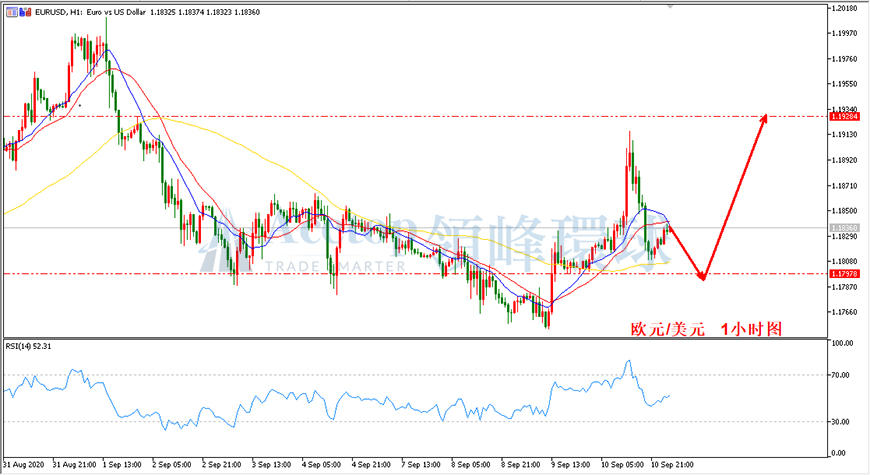Click the 1.20180 price scale label

[844, 8]
